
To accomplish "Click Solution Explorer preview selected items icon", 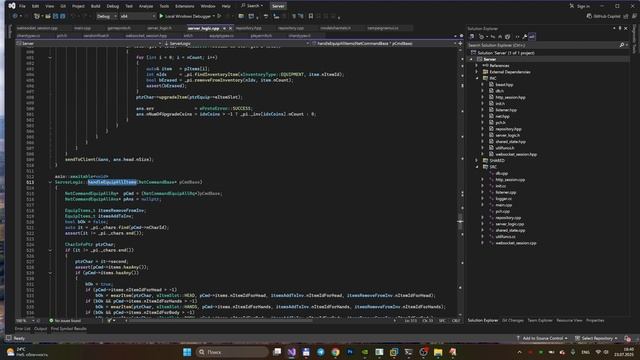I will 532,37.
